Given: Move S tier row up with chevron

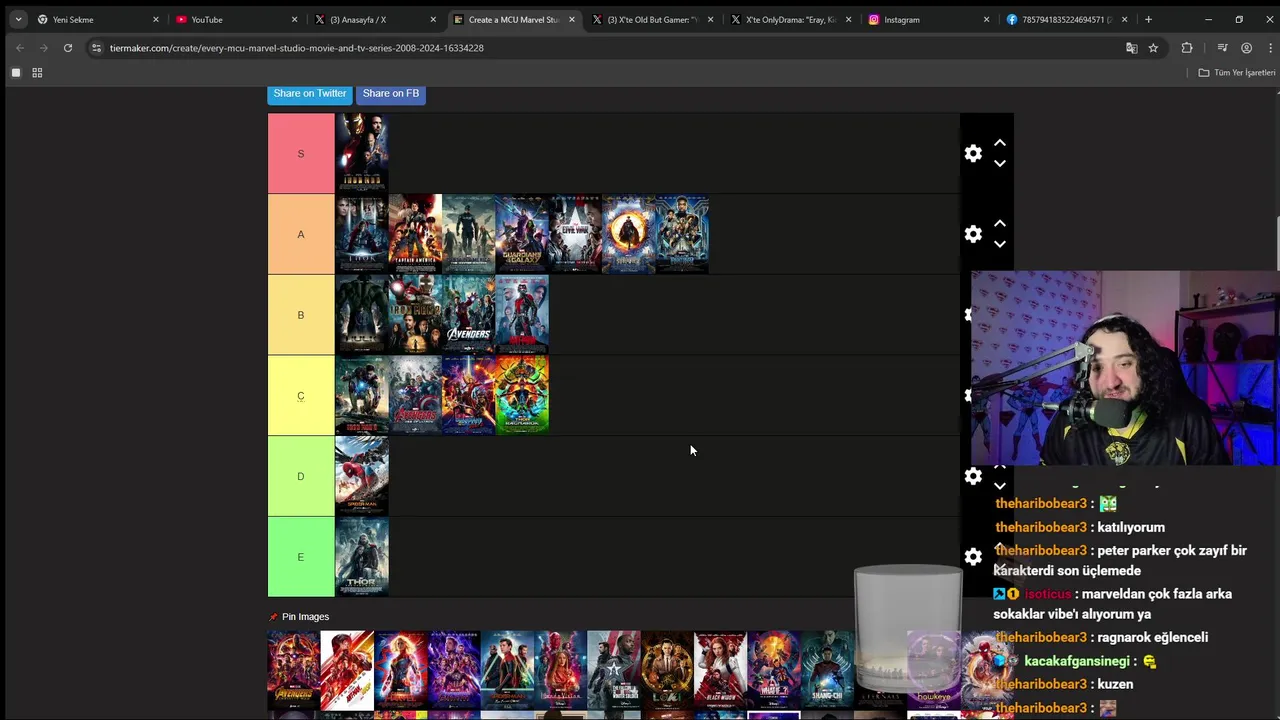Looking at the screenshot, I should point(999,143).
